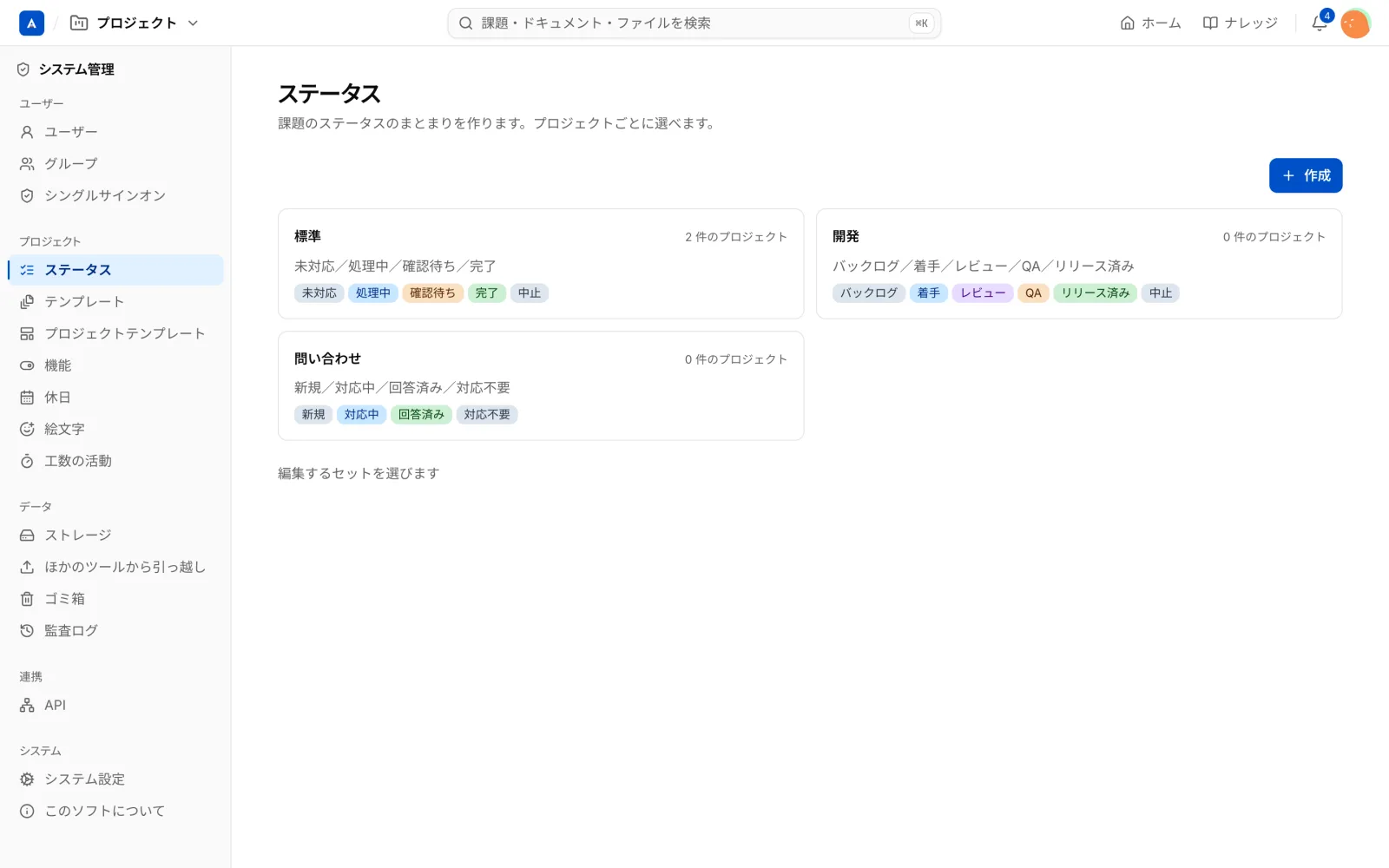Click the システム管理 shield icon

[23, 69]
